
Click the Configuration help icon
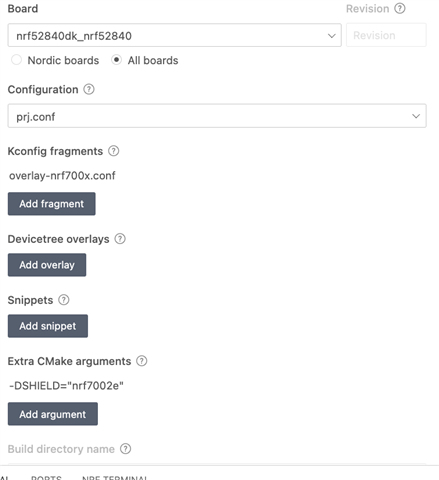click(x=89, y=89)
